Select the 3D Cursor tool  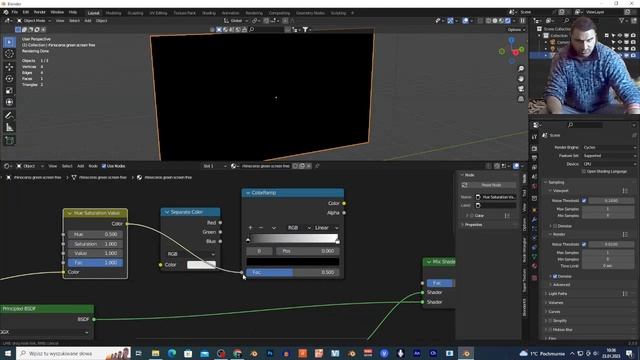[9, 54]
